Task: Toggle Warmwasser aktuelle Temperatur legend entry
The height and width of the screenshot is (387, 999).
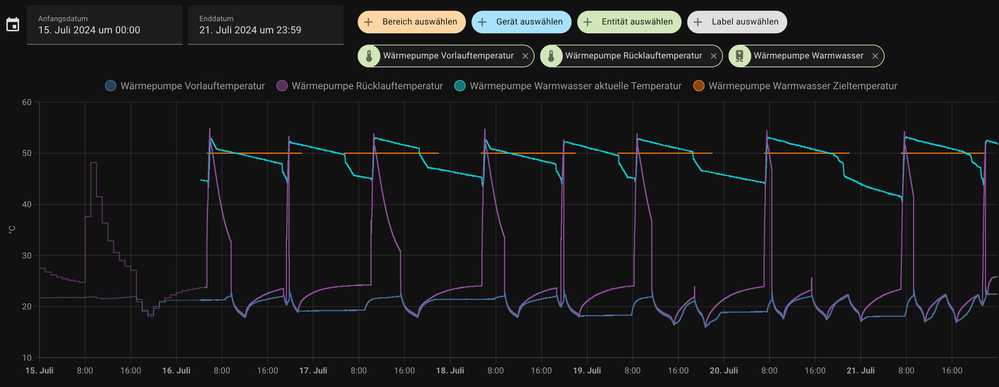Action: point(568,85)
